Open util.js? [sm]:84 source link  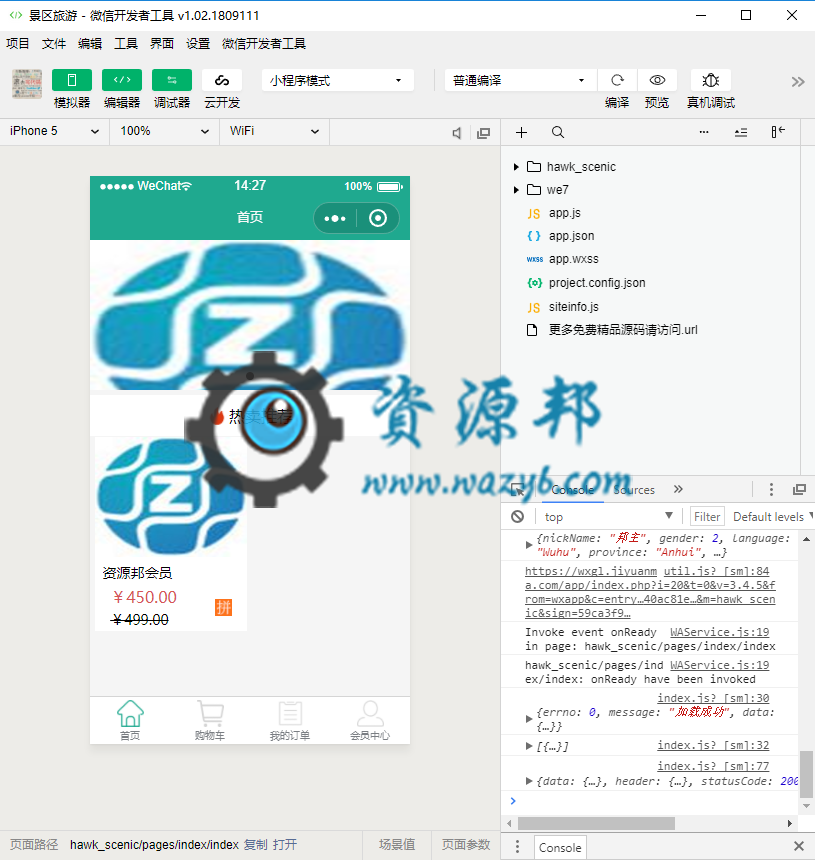click(716, 571)
